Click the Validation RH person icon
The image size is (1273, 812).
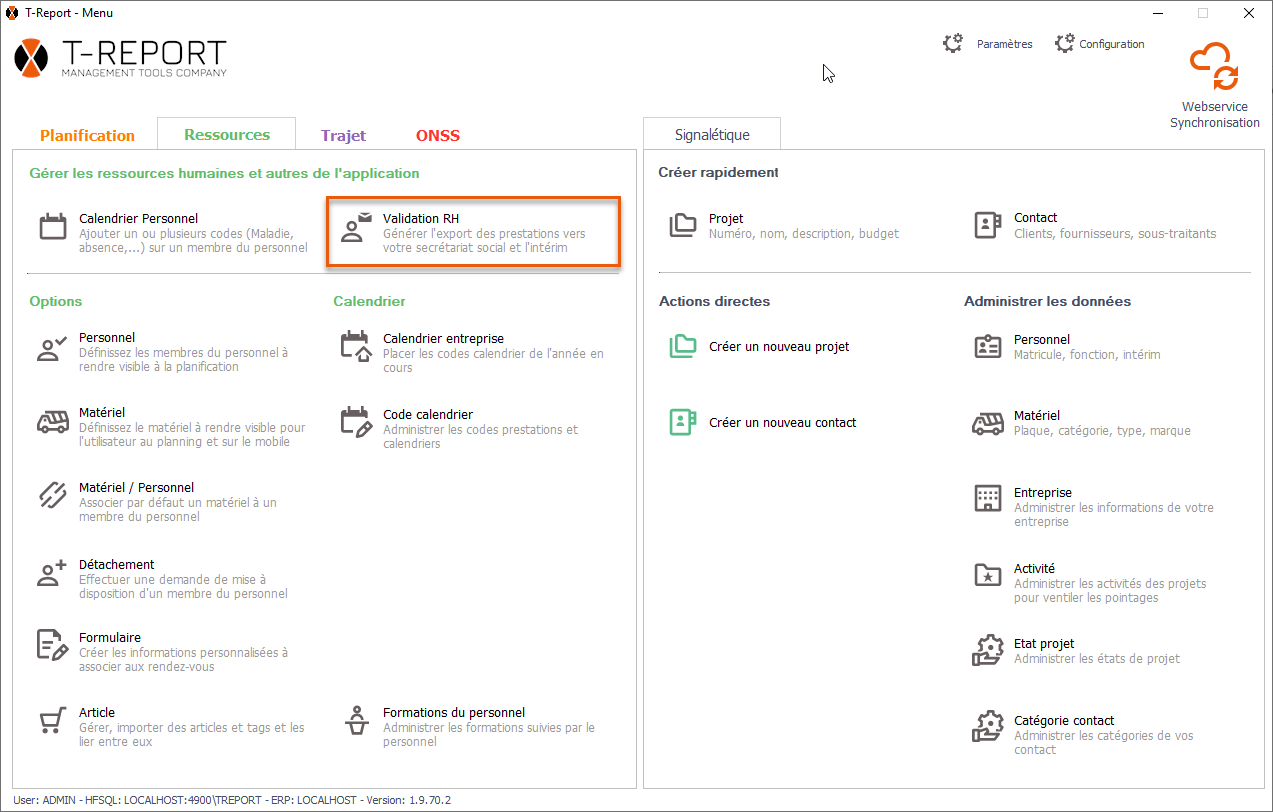point(355,227)
